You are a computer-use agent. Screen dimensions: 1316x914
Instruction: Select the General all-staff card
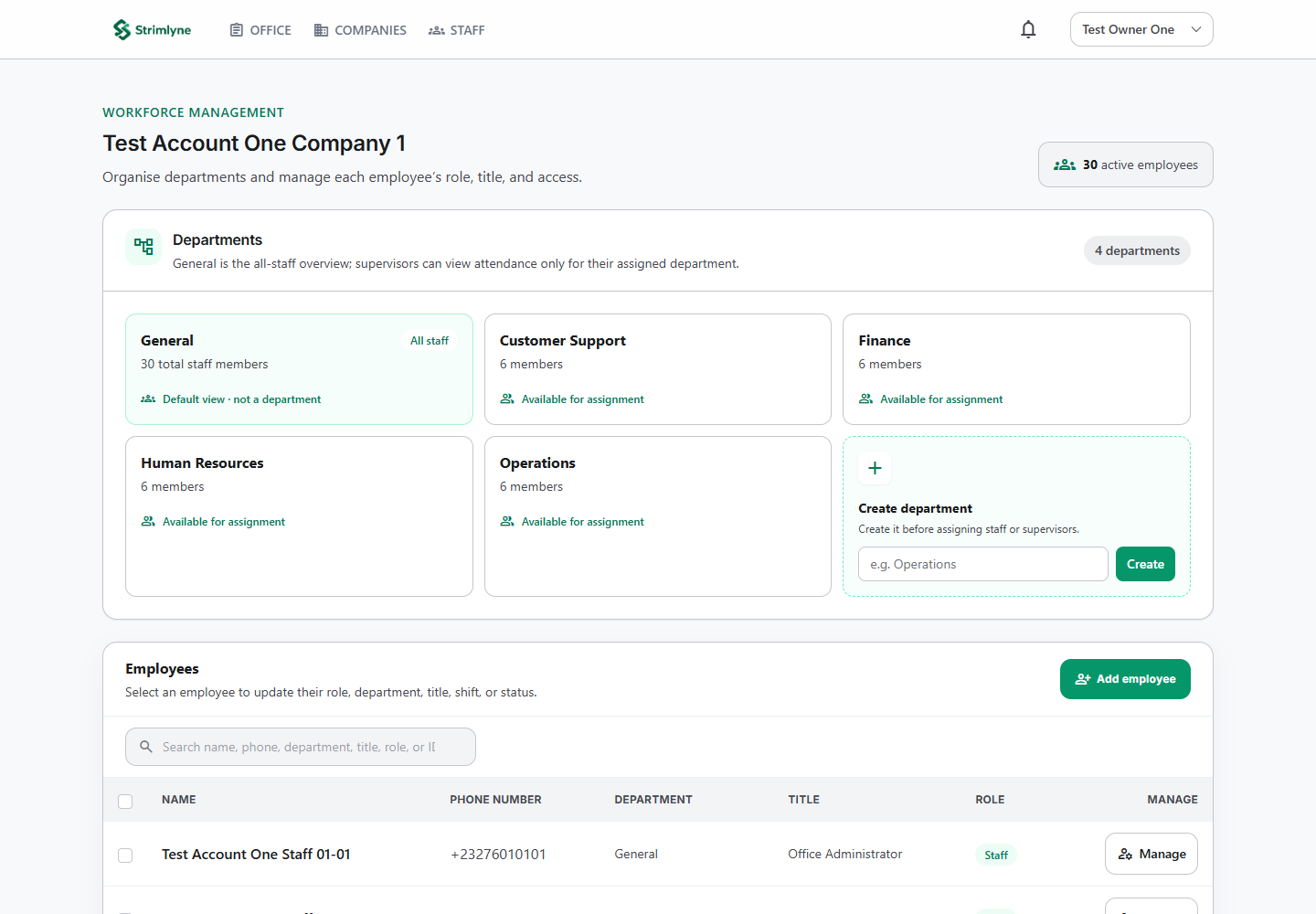[x=299, y=369]
